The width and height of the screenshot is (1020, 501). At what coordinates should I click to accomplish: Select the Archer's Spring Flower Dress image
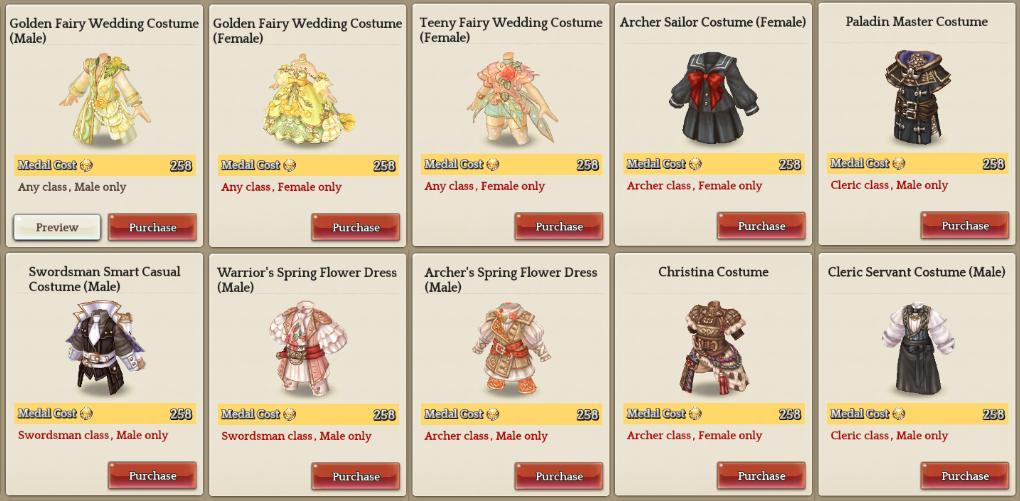tap(512, 349)
